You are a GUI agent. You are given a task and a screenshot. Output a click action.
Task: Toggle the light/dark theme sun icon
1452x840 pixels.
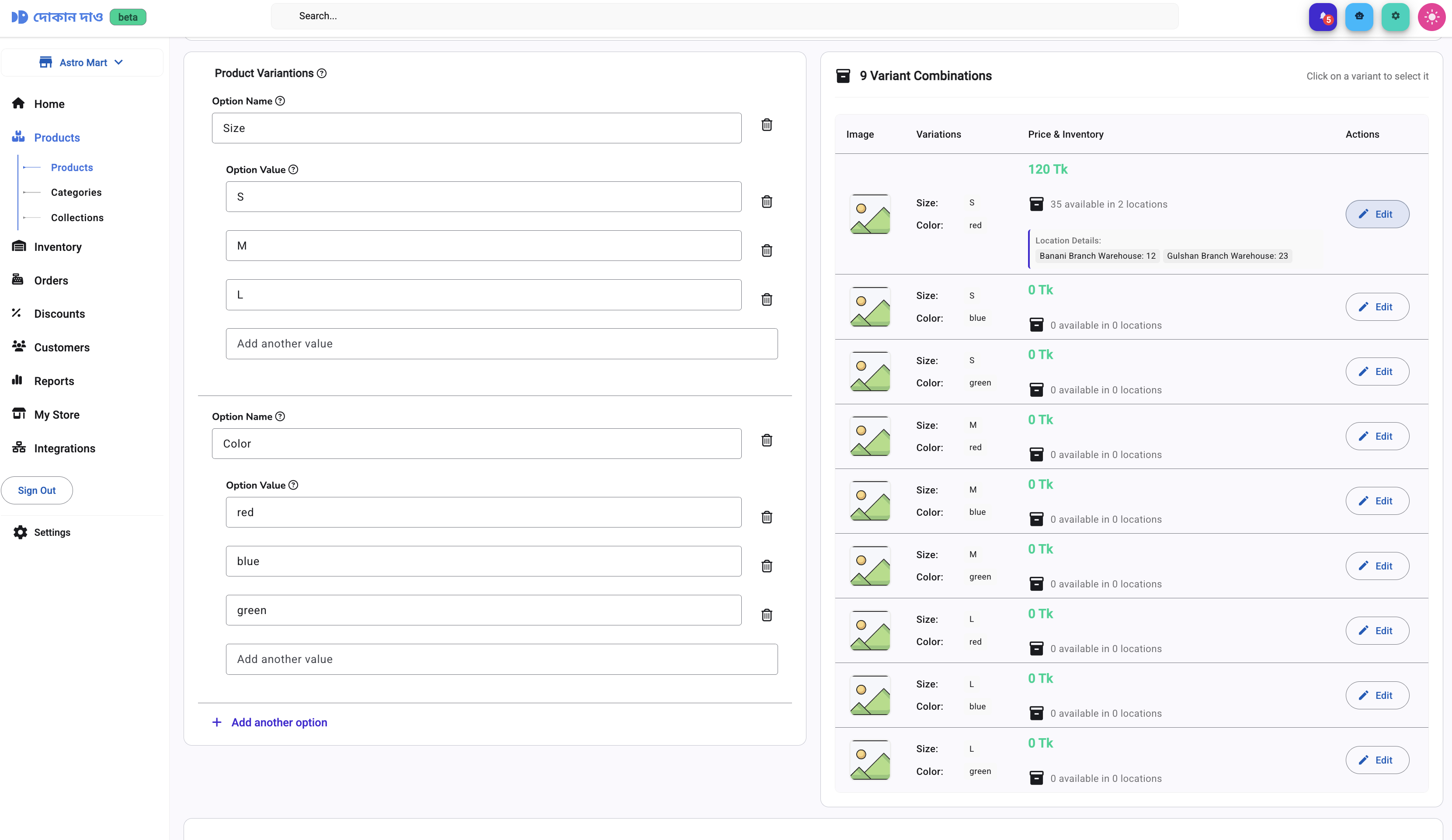point(1431,17)
